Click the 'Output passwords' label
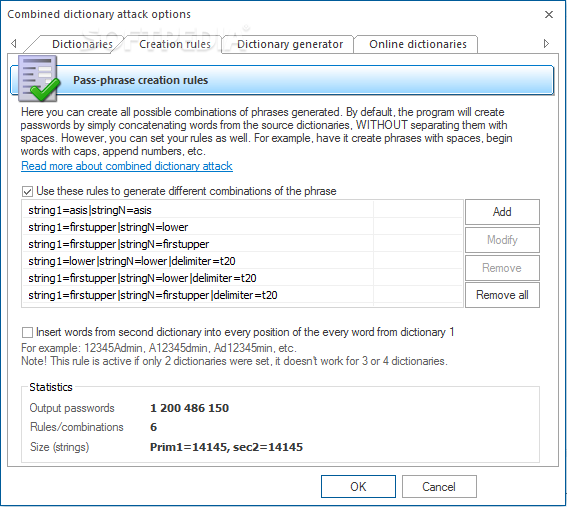This screenshot has width=567, height=507. 72,408
